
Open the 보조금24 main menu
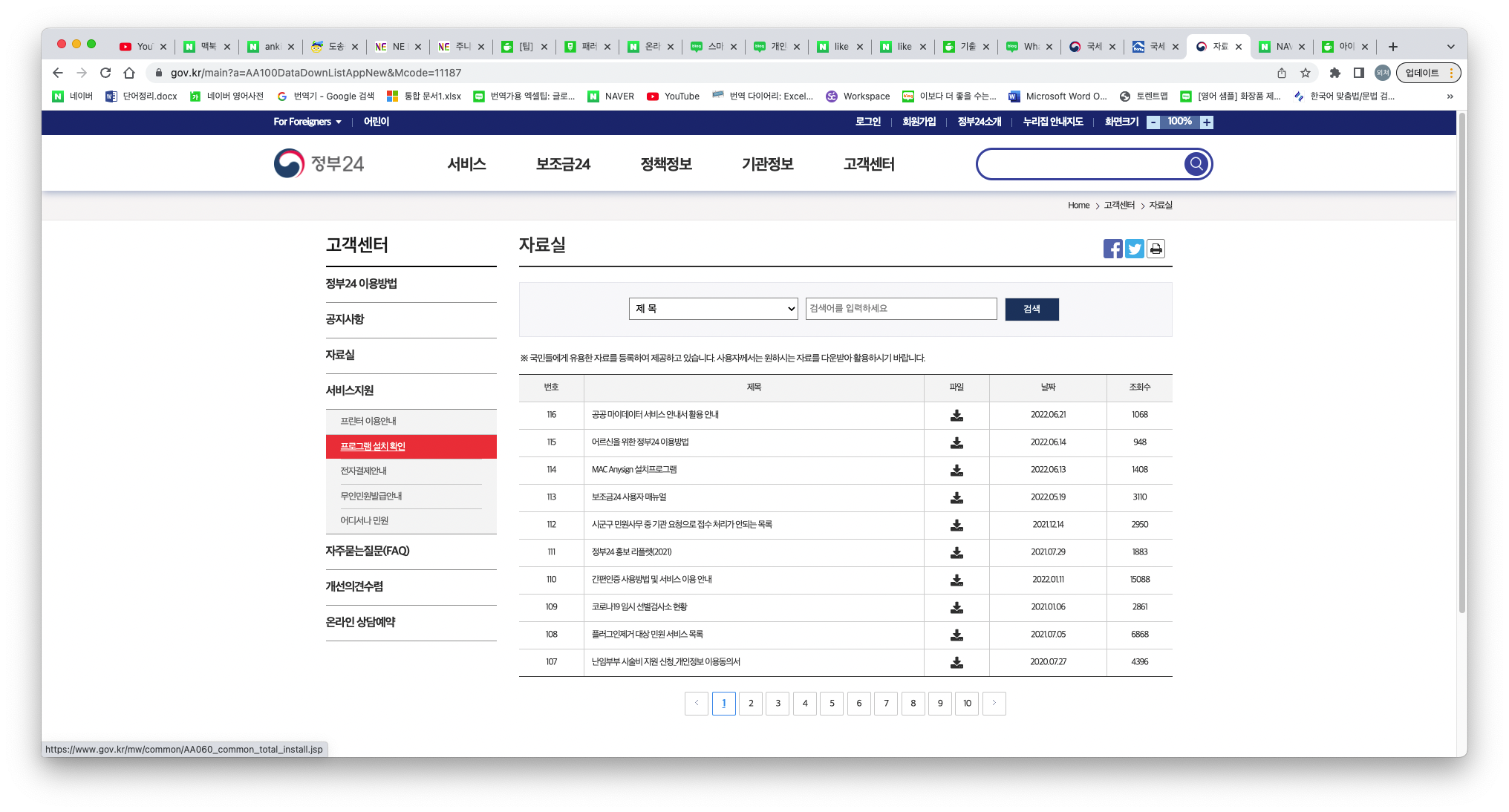[x=563, y=164]
